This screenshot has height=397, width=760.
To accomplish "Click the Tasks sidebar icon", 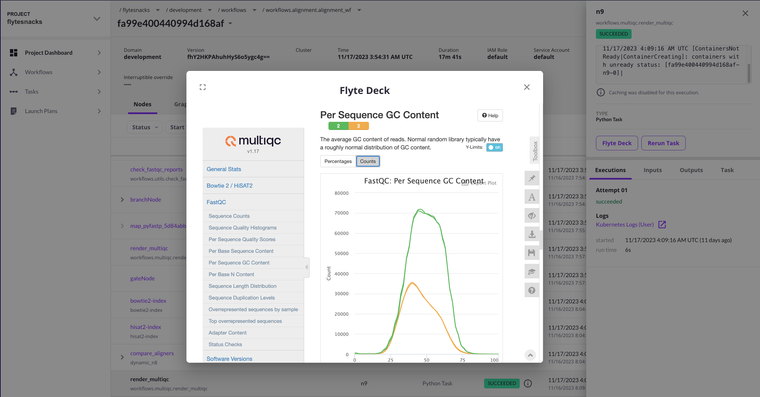I will point(14,92).
